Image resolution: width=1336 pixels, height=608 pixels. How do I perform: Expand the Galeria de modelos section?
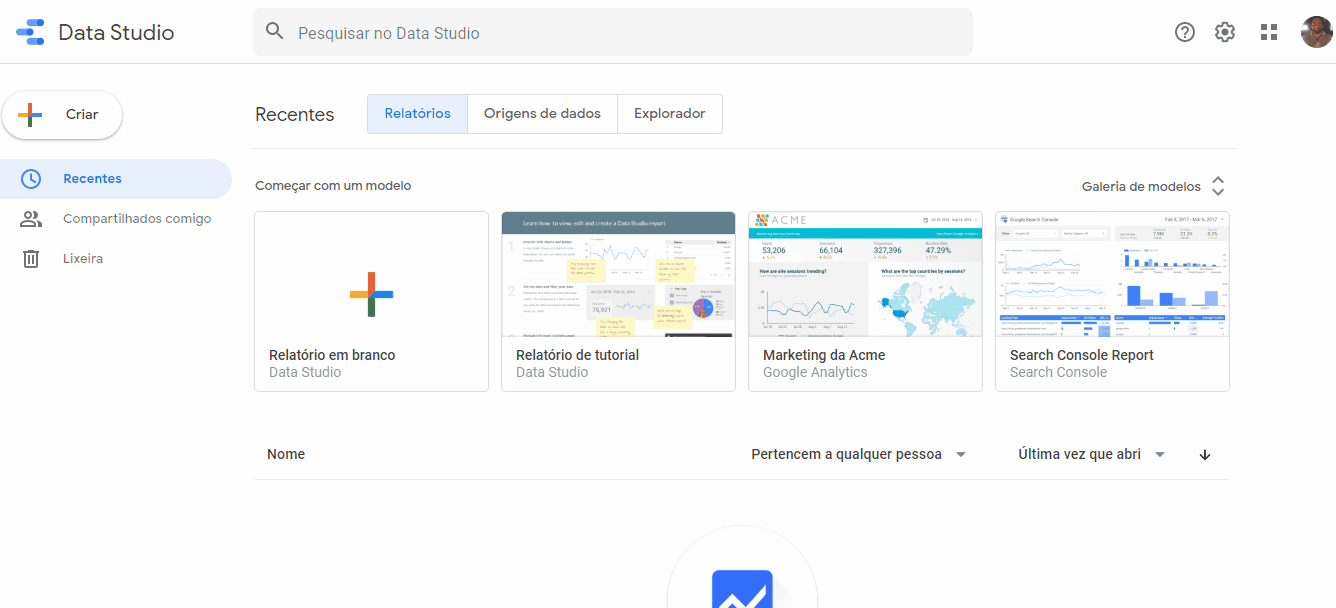pos(1217,186)
